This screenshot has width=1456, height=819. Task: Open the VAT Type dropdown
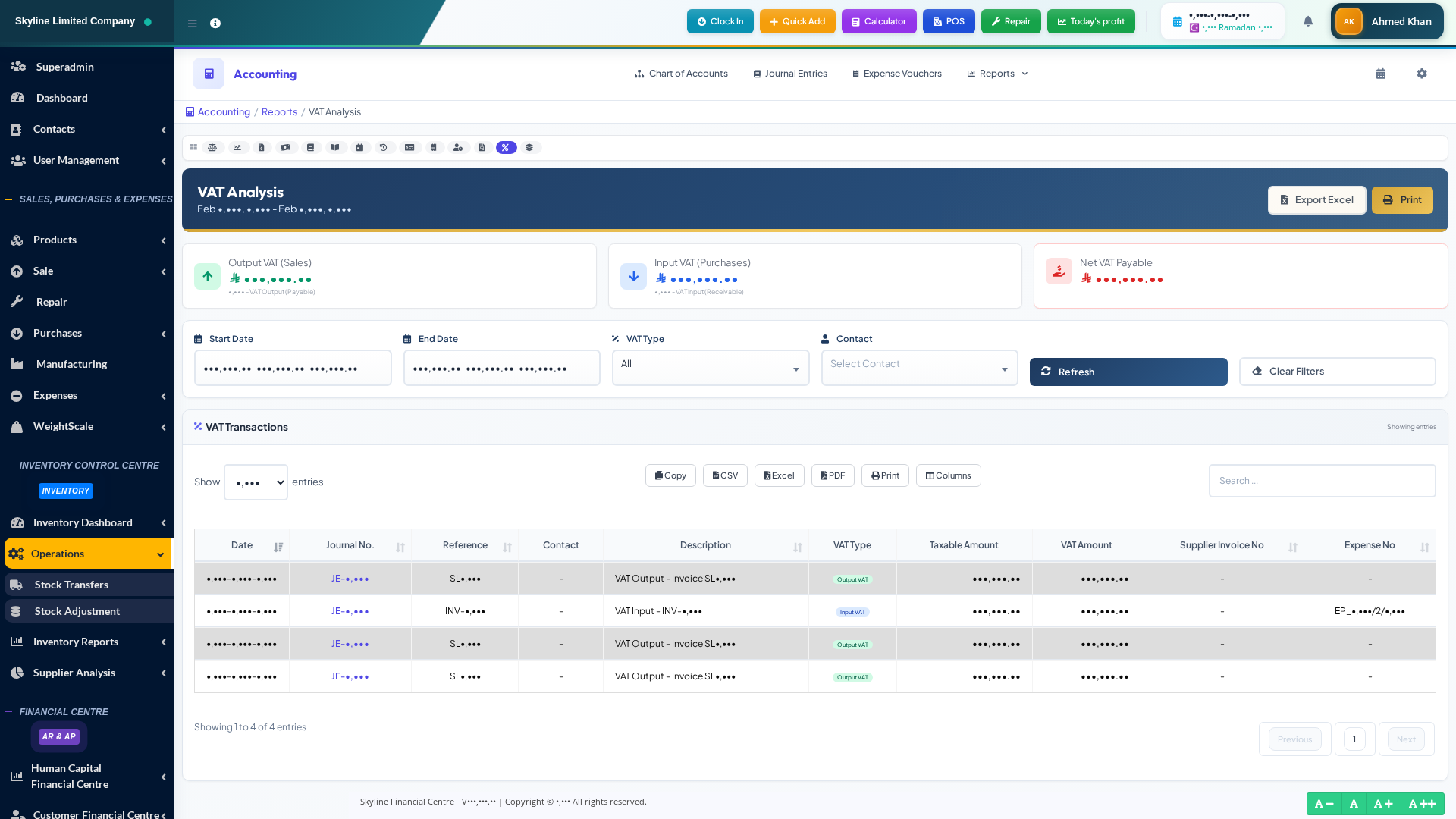[x=710, y=368]
